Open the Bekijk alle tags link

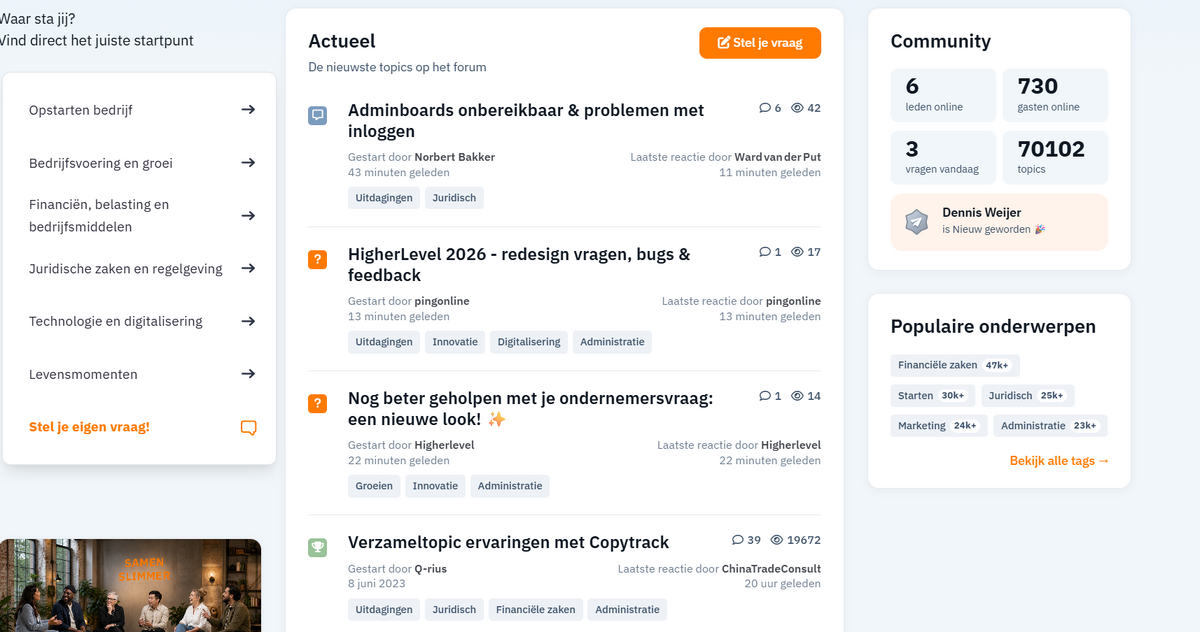(1060, 461)
